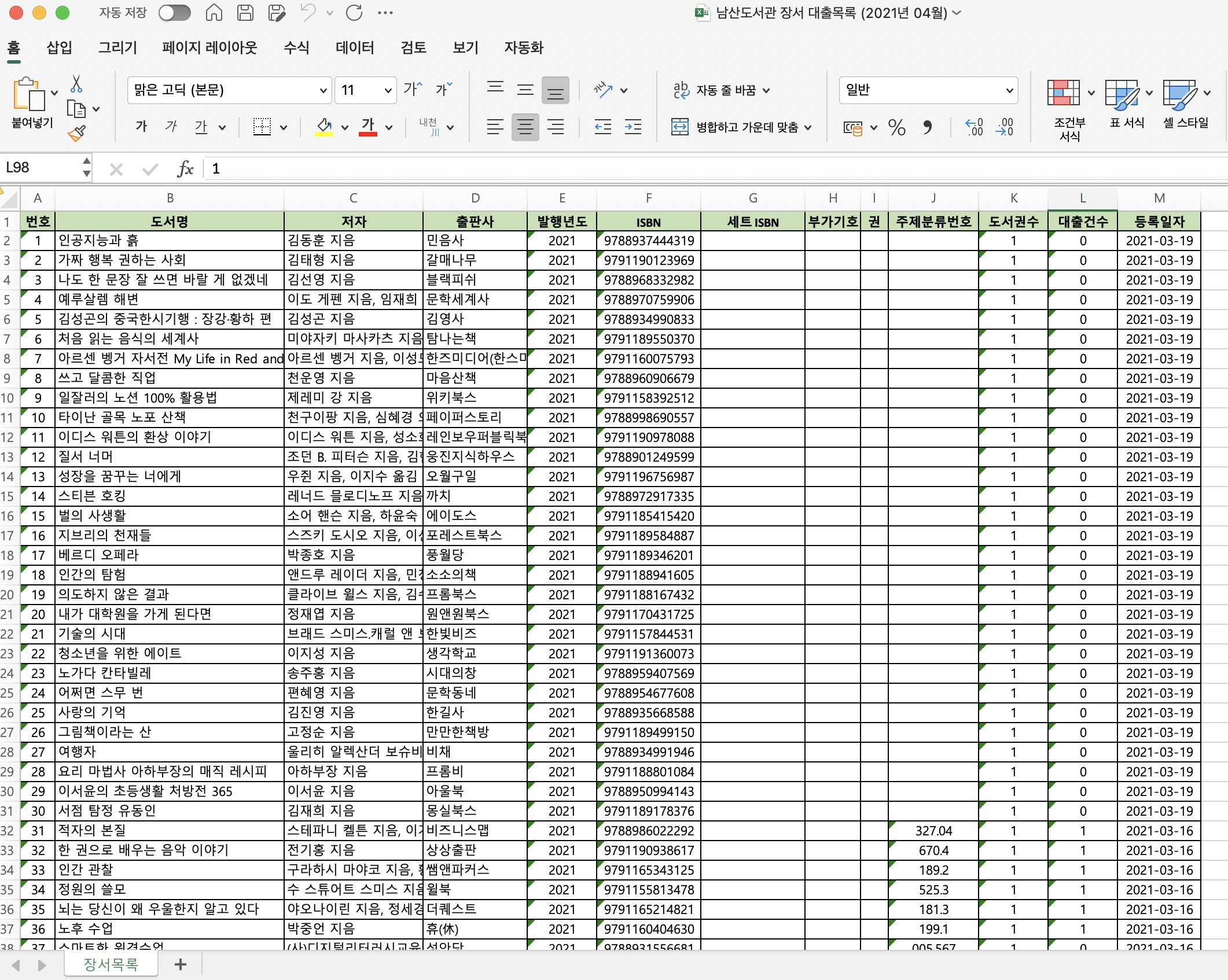
Task: Open the number format dropdown 일반
Action: coord(1009,90)
